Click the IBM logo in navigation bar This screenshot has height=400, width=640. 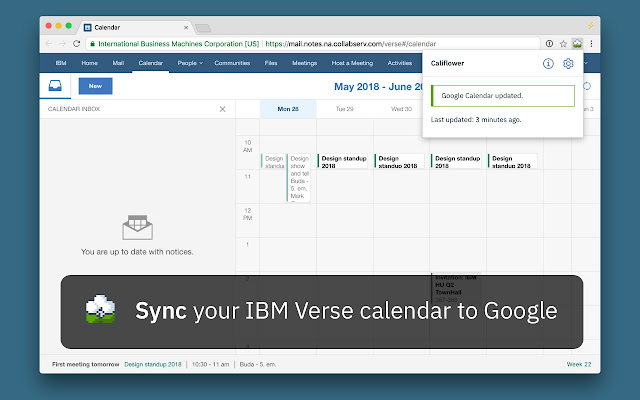pos(61,63)
